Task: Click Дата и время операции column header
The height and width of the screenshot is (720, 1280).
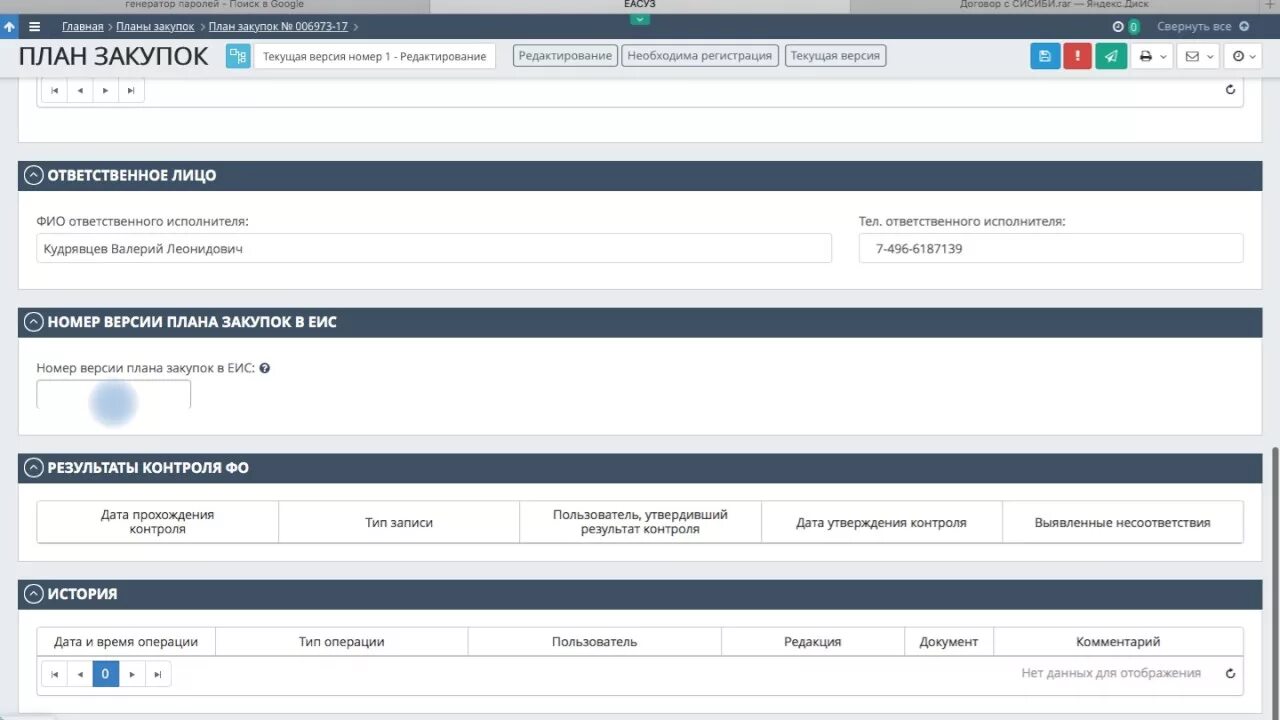Action: (x=126, y=642)
